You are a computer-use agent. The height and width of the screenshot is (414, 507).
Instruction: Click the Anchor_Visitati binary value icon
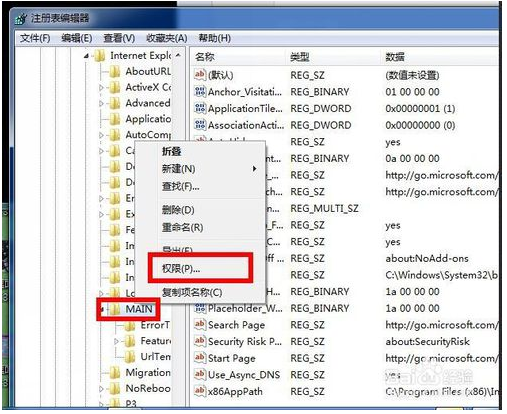pyautogui.click(x=200, y=91)
